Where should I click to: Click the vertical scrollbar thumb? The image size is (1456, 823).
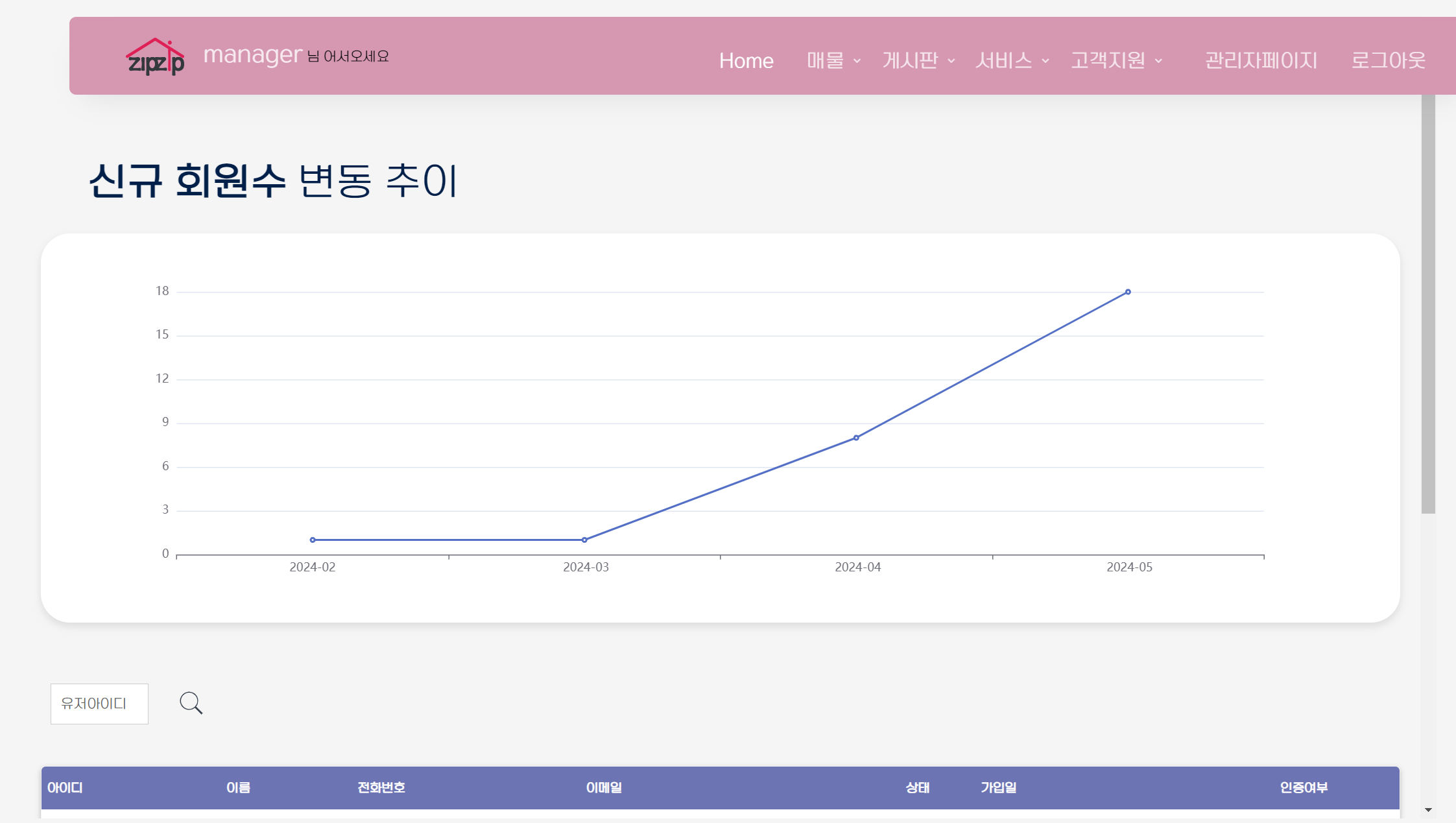(1427, 305)
